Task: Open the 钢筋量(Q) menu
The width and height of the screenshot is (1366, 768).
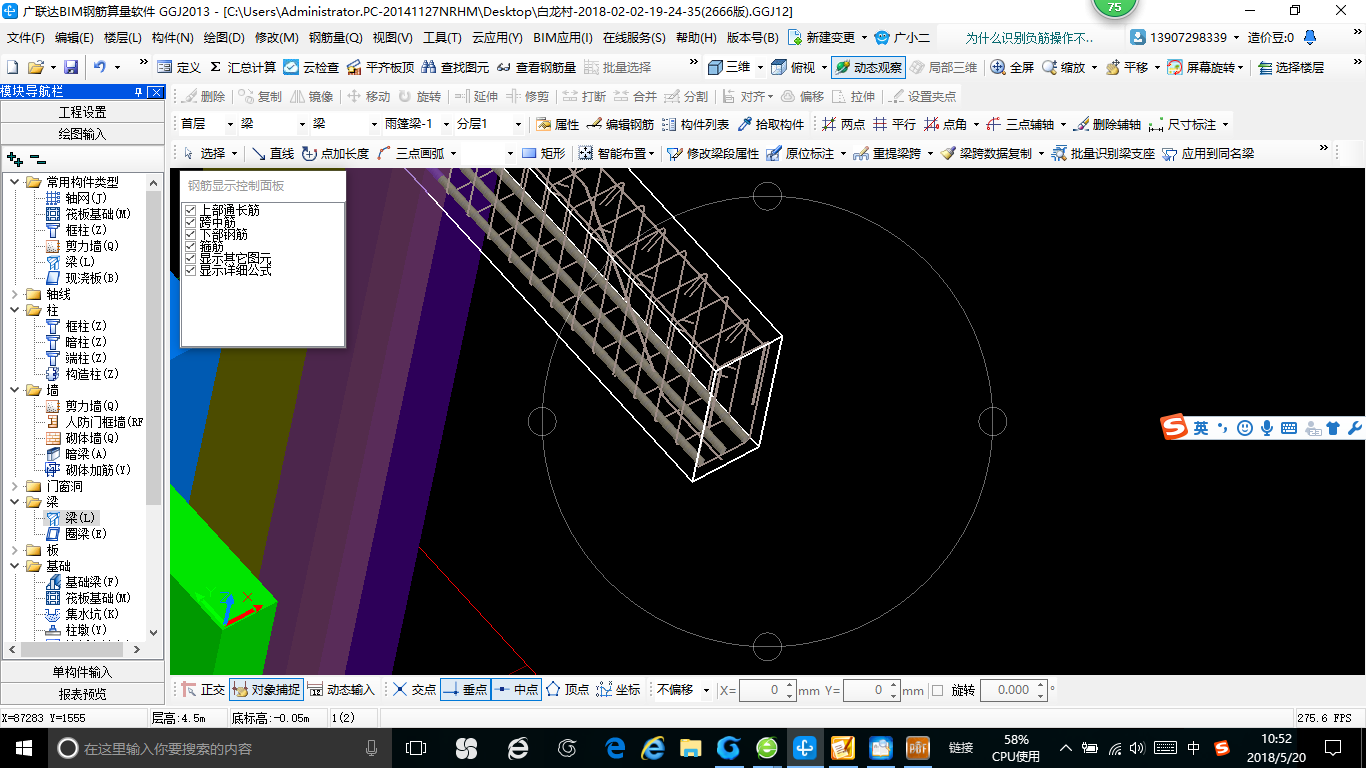Action: pos(335,38)
